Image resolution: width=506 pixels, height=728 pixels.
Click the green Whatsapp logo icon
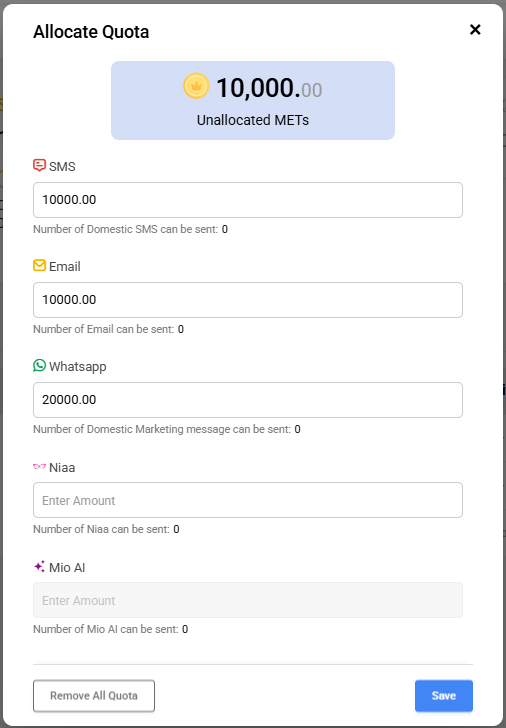tap(39, 365)
